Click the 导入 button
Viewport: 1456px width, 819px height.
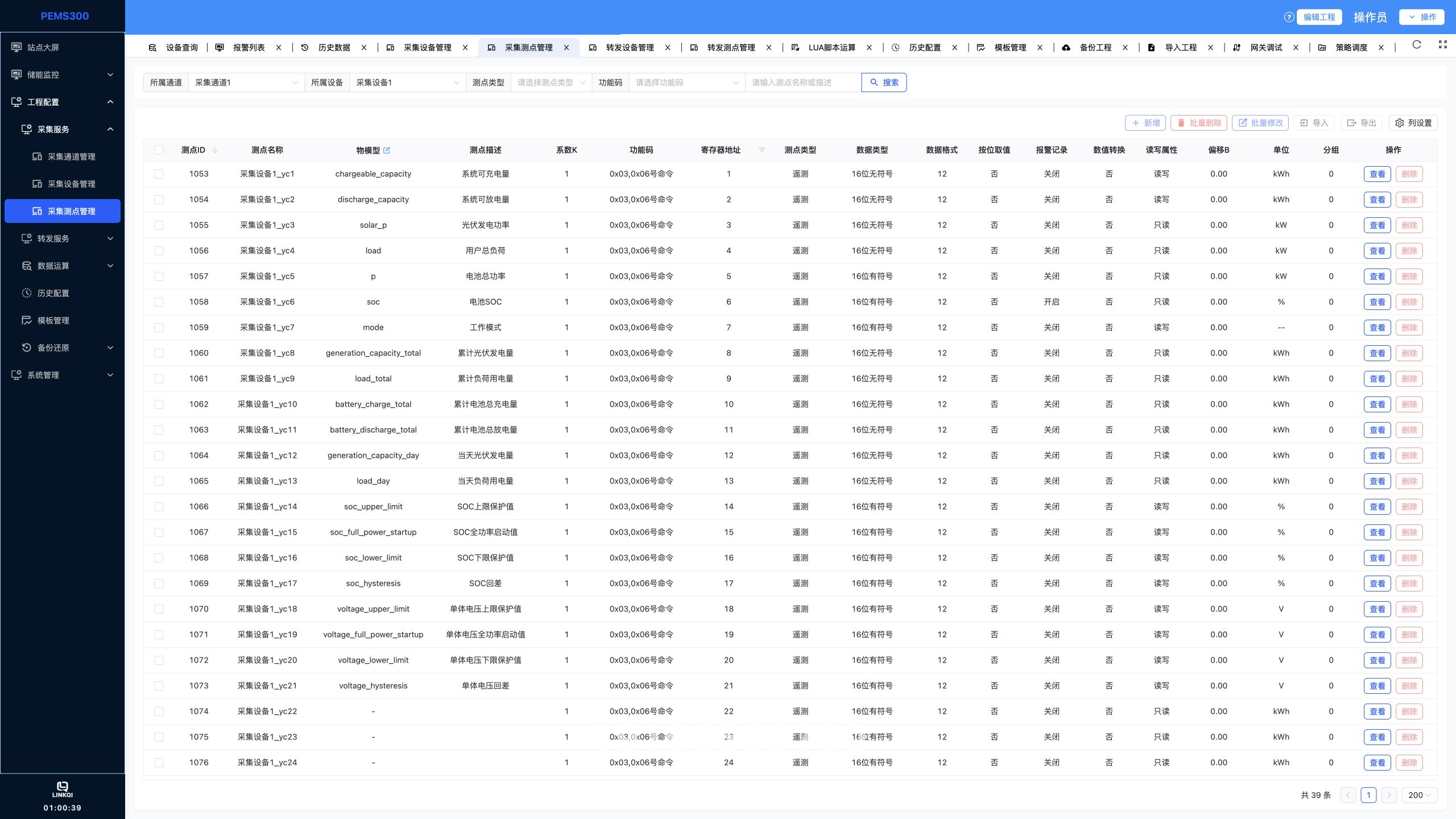tap(1314, 123)
